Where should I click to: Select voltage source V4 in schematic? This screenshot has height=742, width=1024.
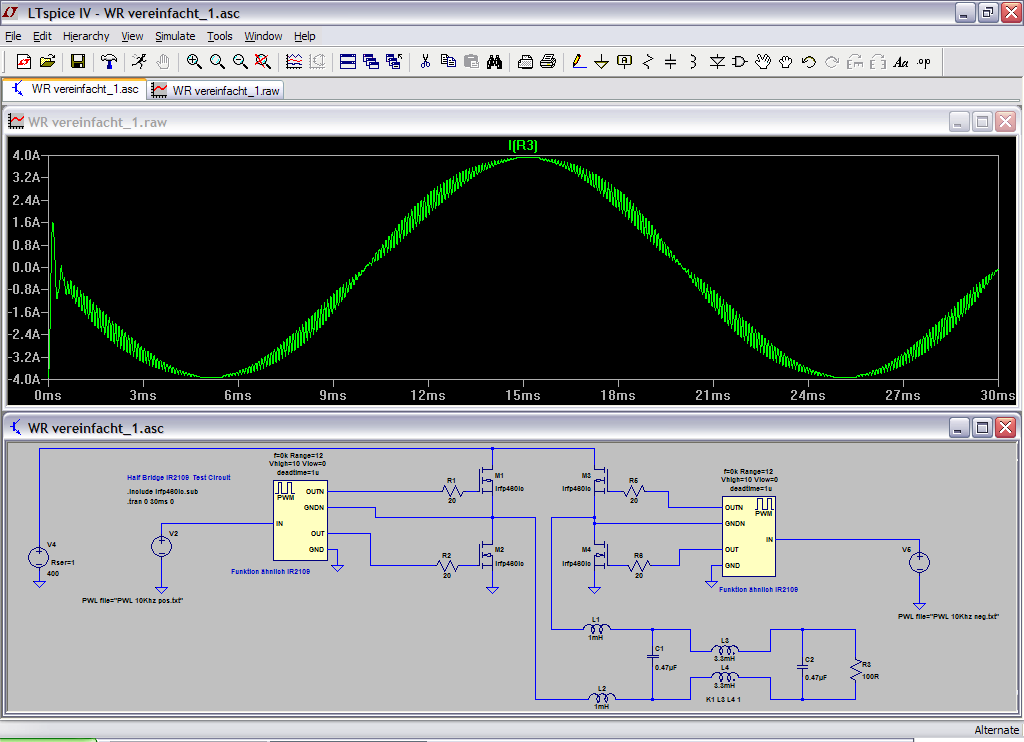click(x=39, y=557)
